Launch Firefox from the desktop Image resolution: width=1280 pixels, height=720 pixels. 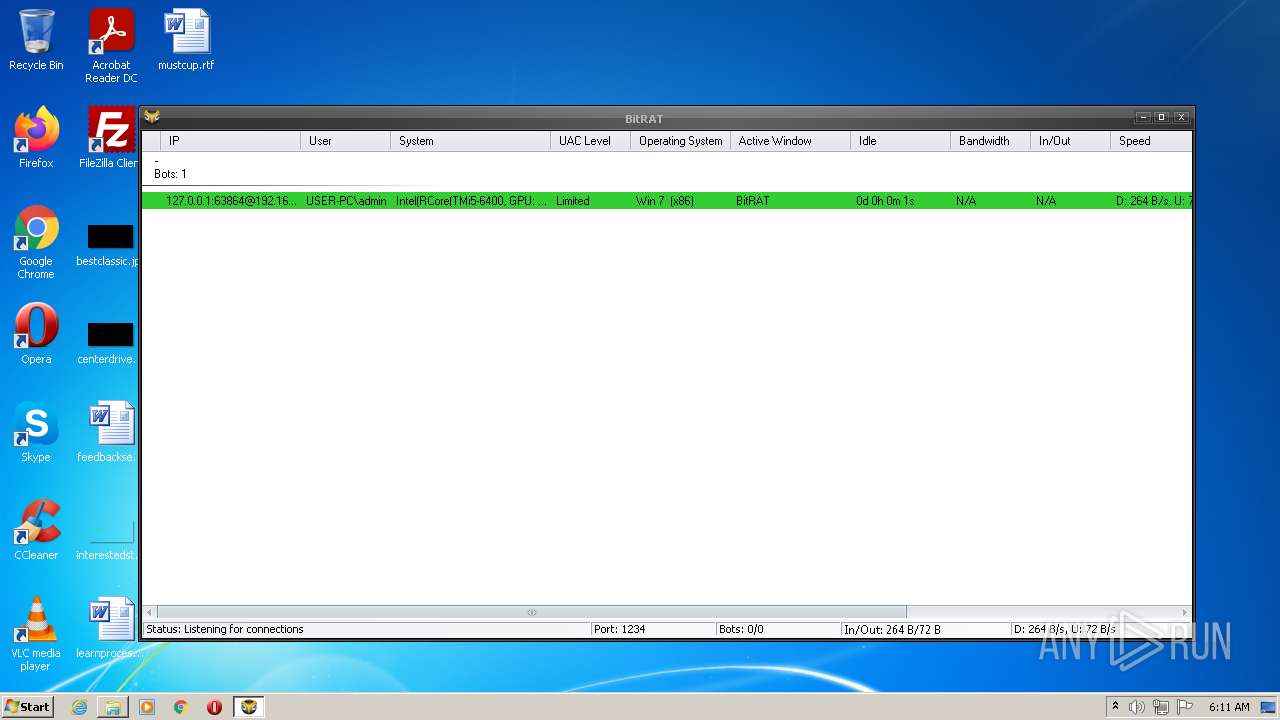[36, 138]
